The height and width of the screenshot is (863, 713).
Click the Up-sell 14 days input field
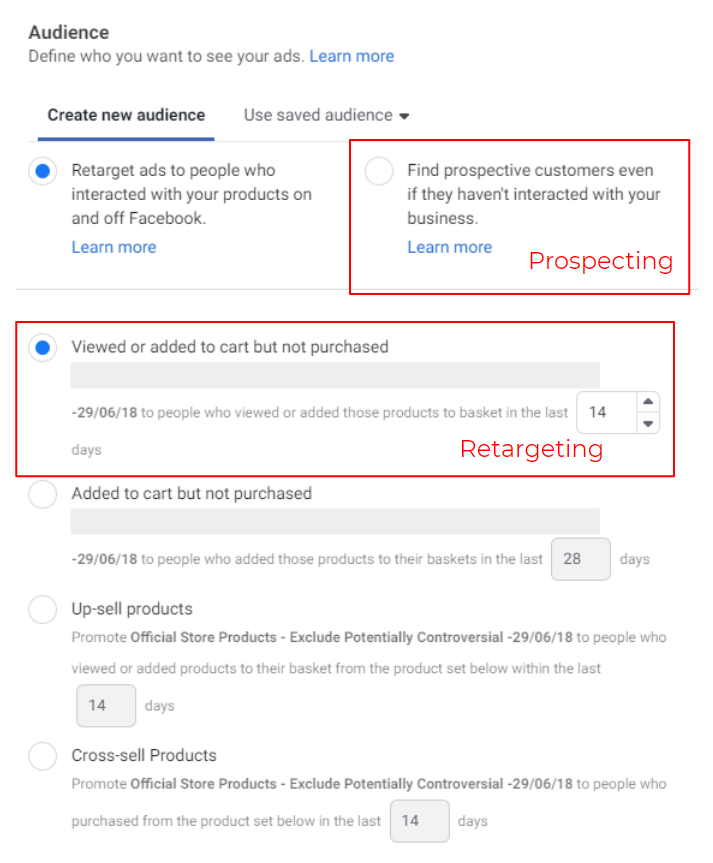pos(105,705)
